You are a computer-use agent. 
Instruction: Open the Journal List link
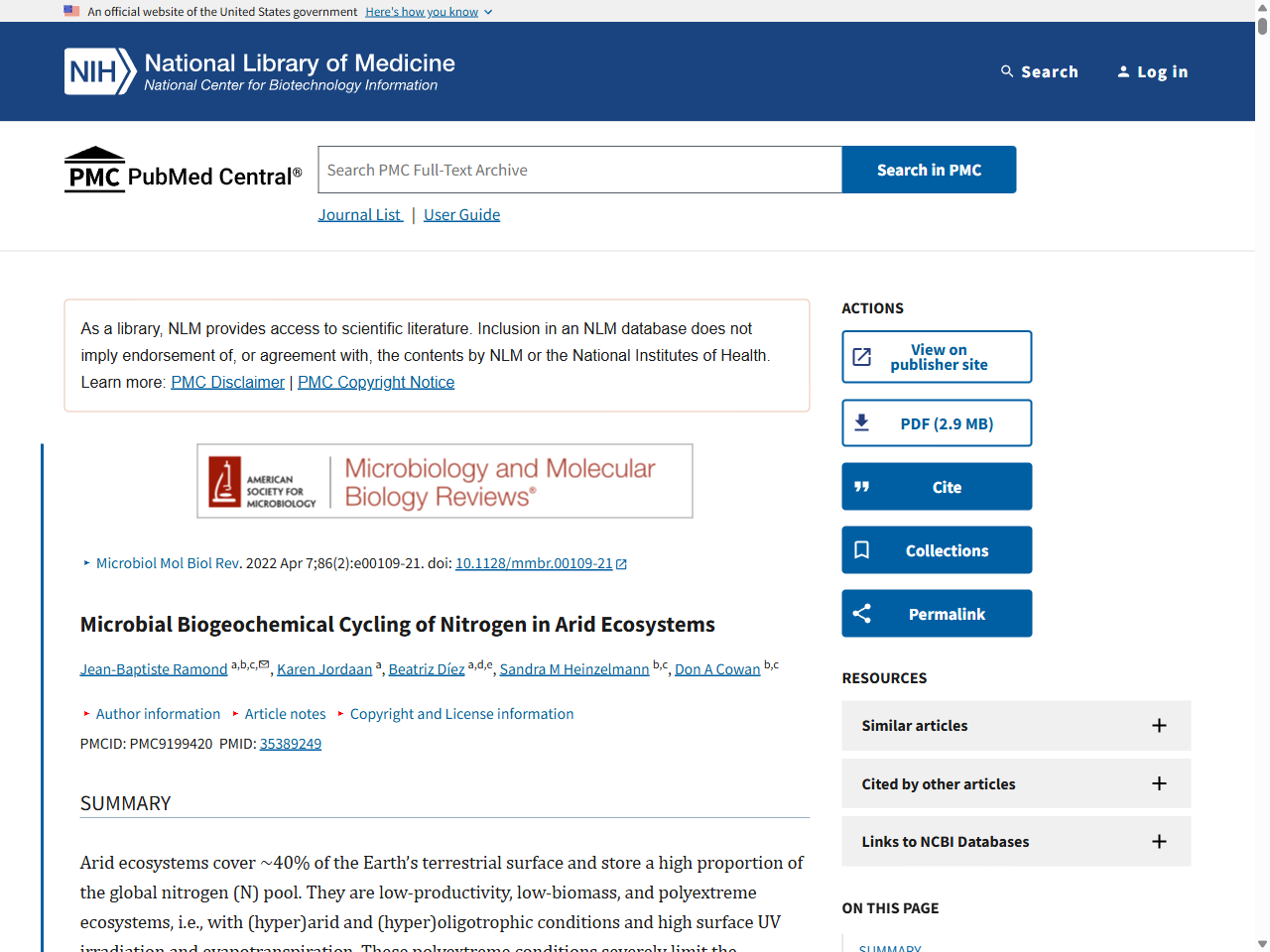pos(359,214)
